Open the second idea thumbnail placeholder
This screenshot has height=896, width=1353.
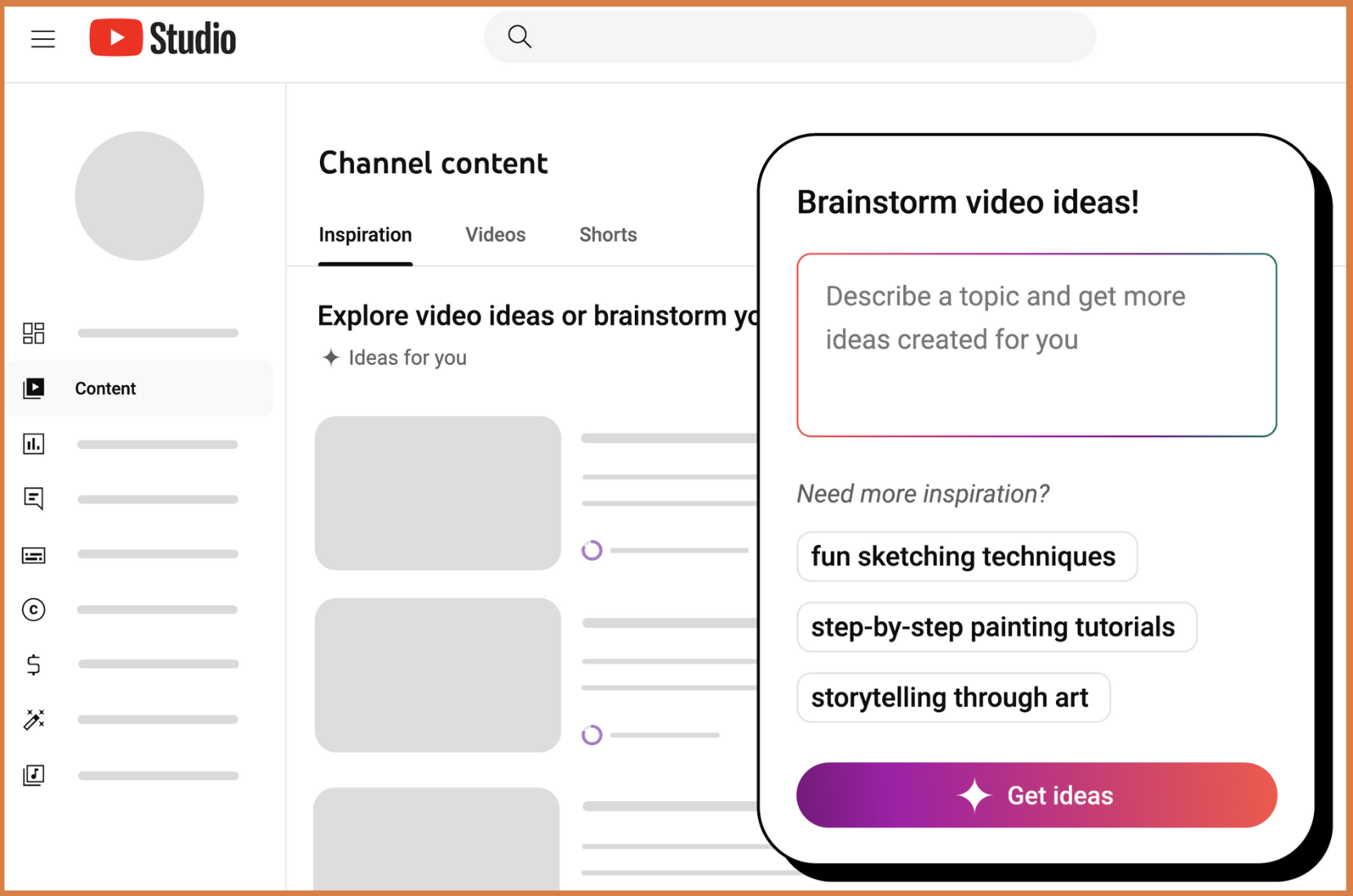(x=438, y=675)
